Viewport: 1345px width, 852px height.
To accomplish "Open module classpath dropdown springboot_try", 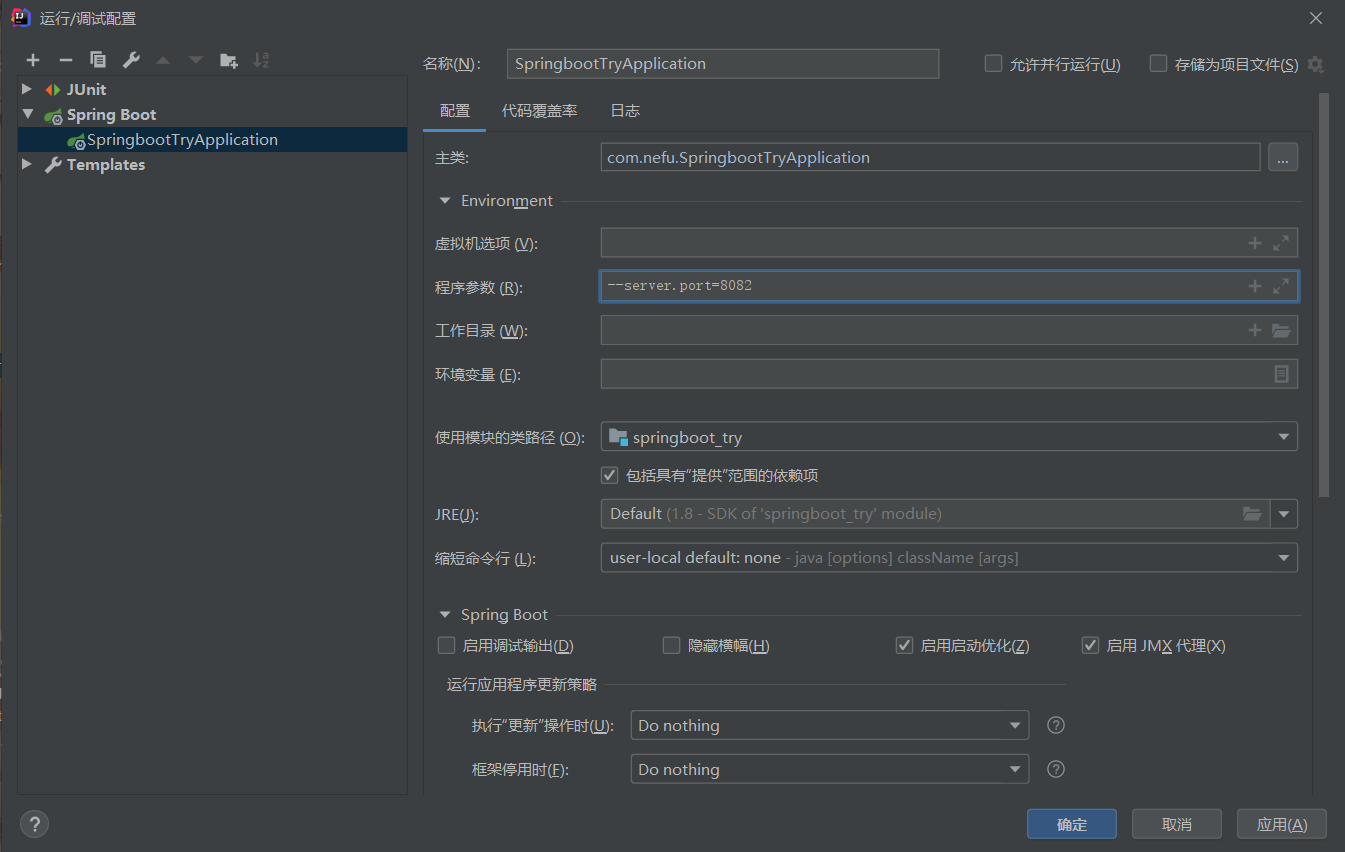I will coord(949,437).
